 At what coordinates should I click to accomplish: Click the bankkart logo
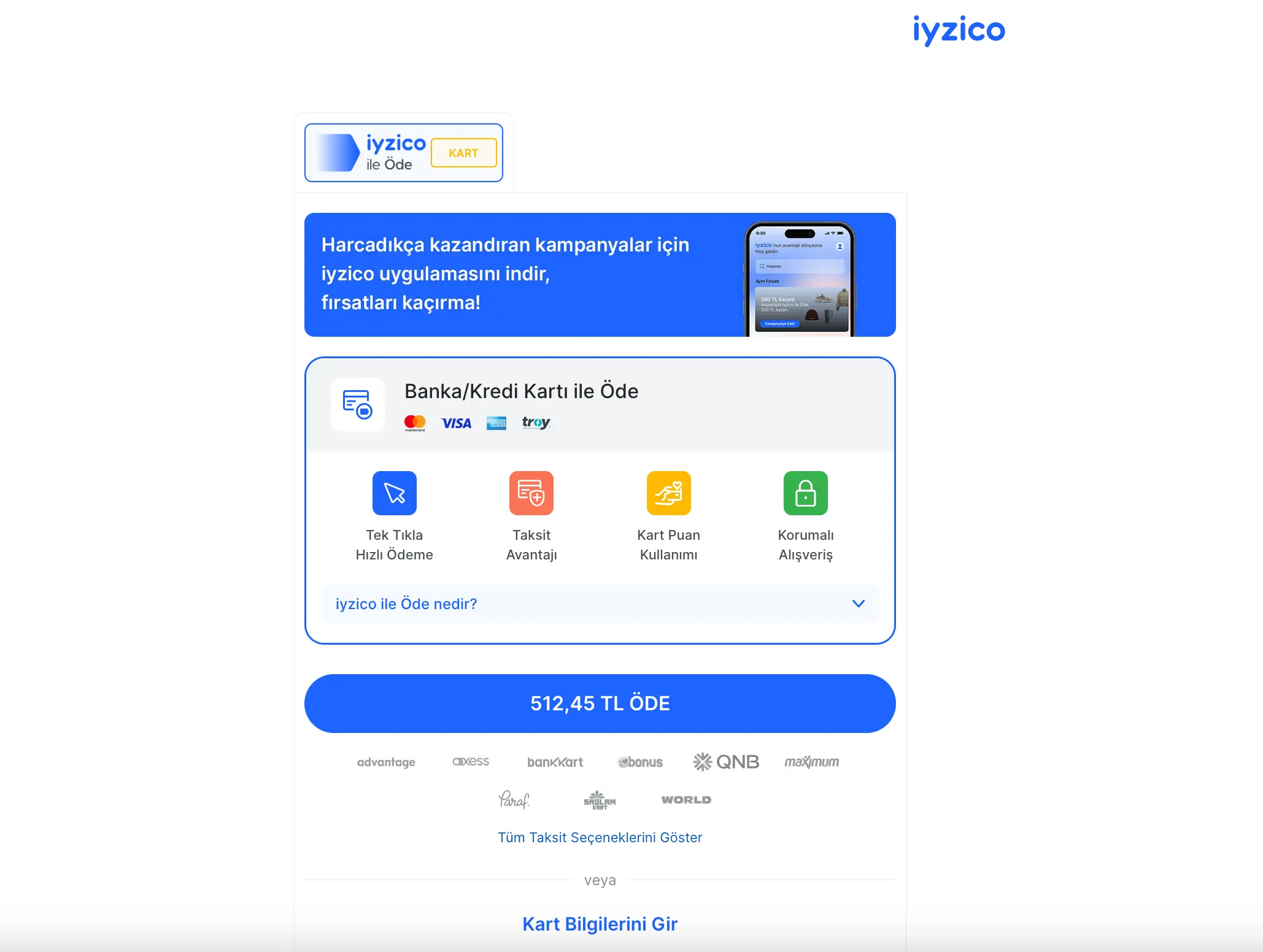[x=555, y=762]
